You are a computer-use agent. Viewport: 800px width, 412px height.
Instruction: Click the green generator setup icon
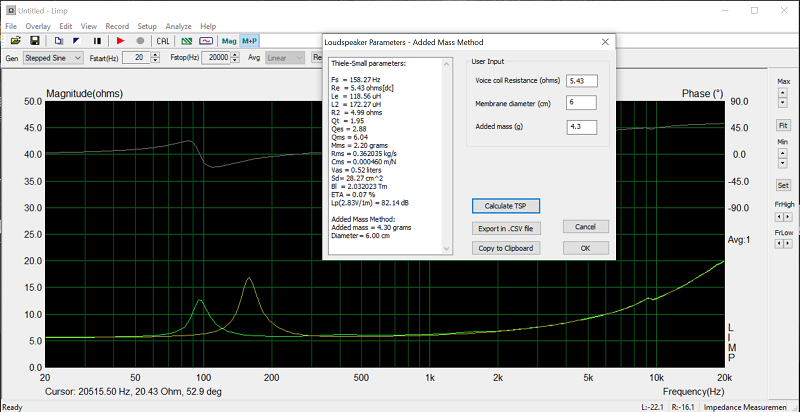click(x=187, y=41)
